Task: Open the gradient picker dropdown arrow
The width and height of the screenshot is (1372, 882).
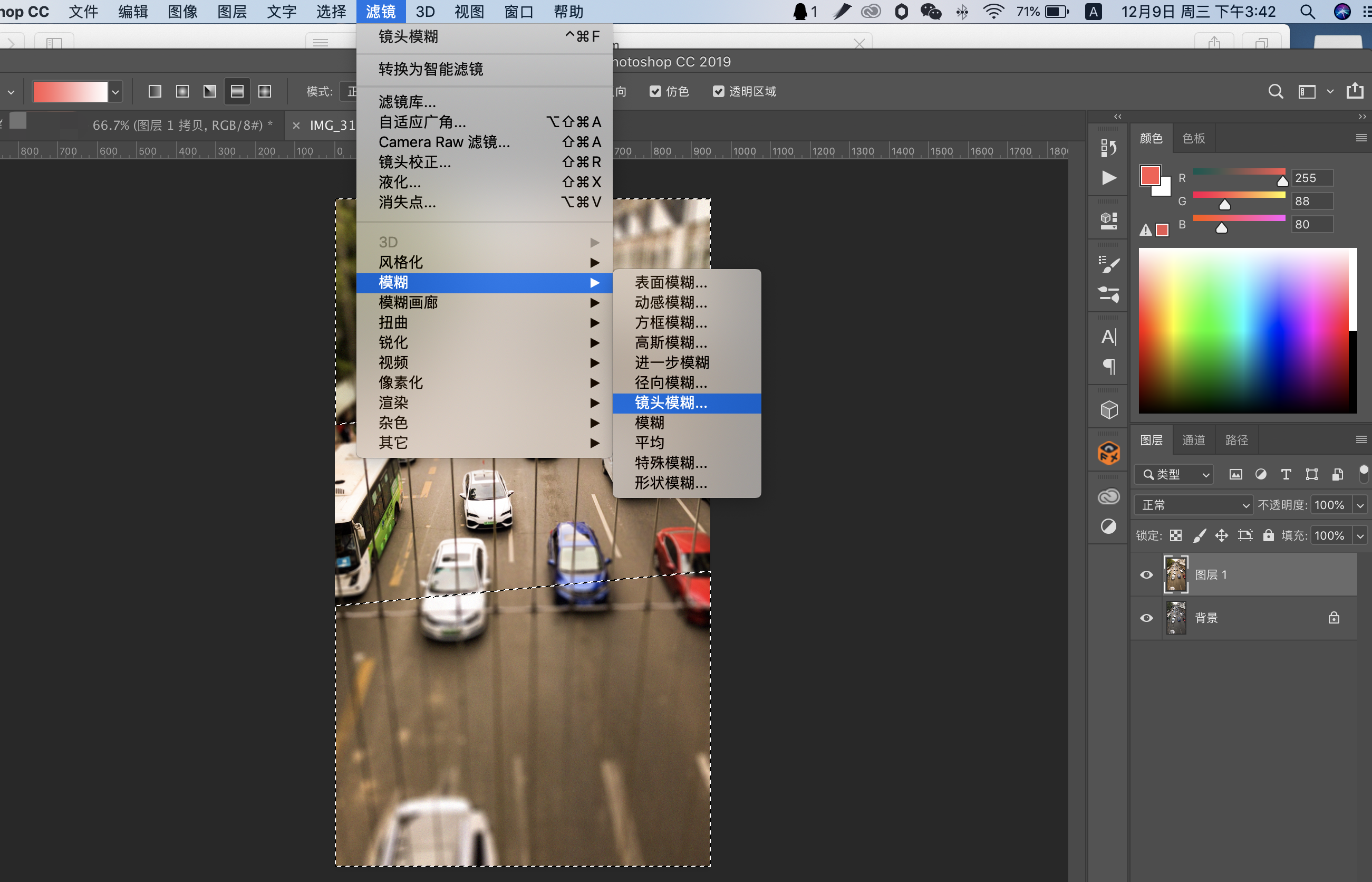Action: [x=115, y=92]
